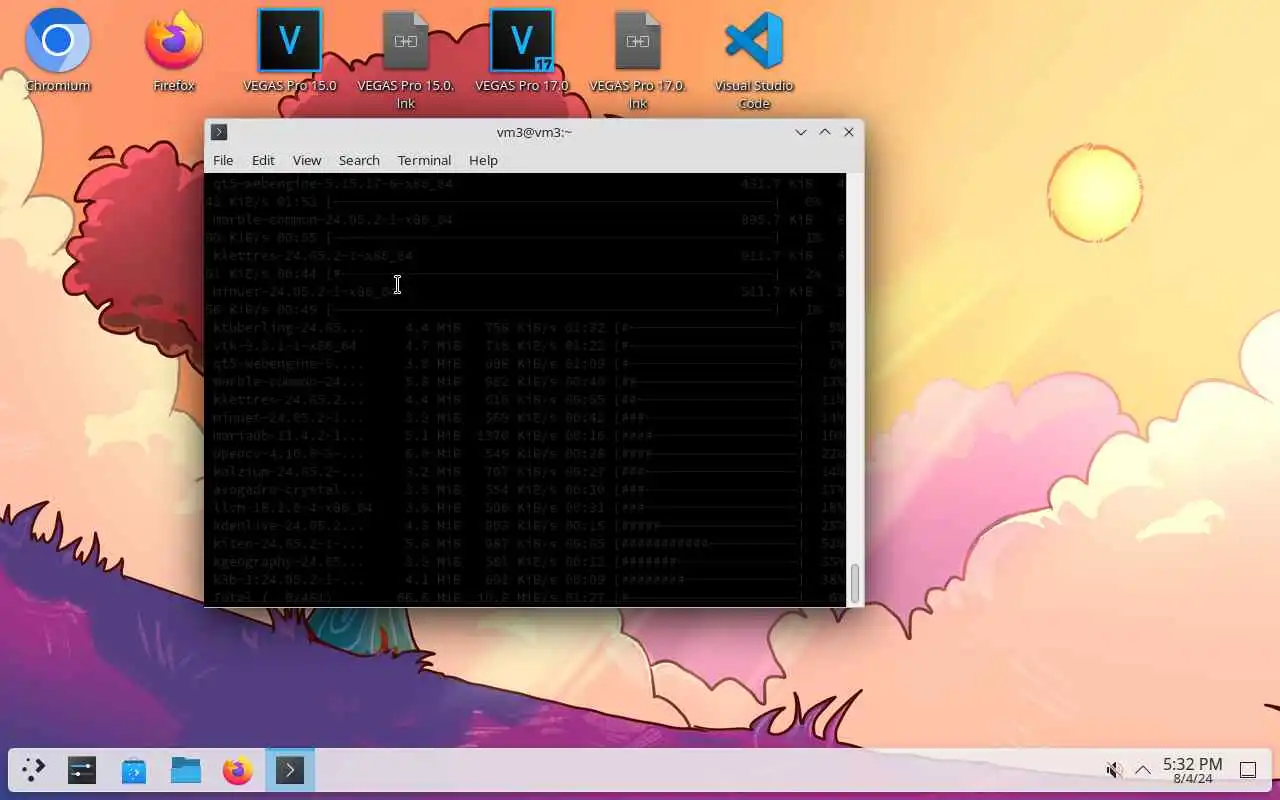Launch Firefox from the taskbar

pos(238,770)
